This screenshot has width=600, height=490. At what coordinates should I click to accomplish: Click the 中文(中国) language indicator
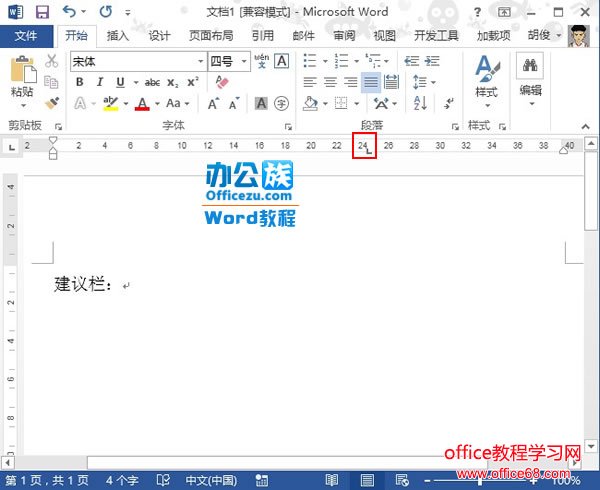pos(211,480)
